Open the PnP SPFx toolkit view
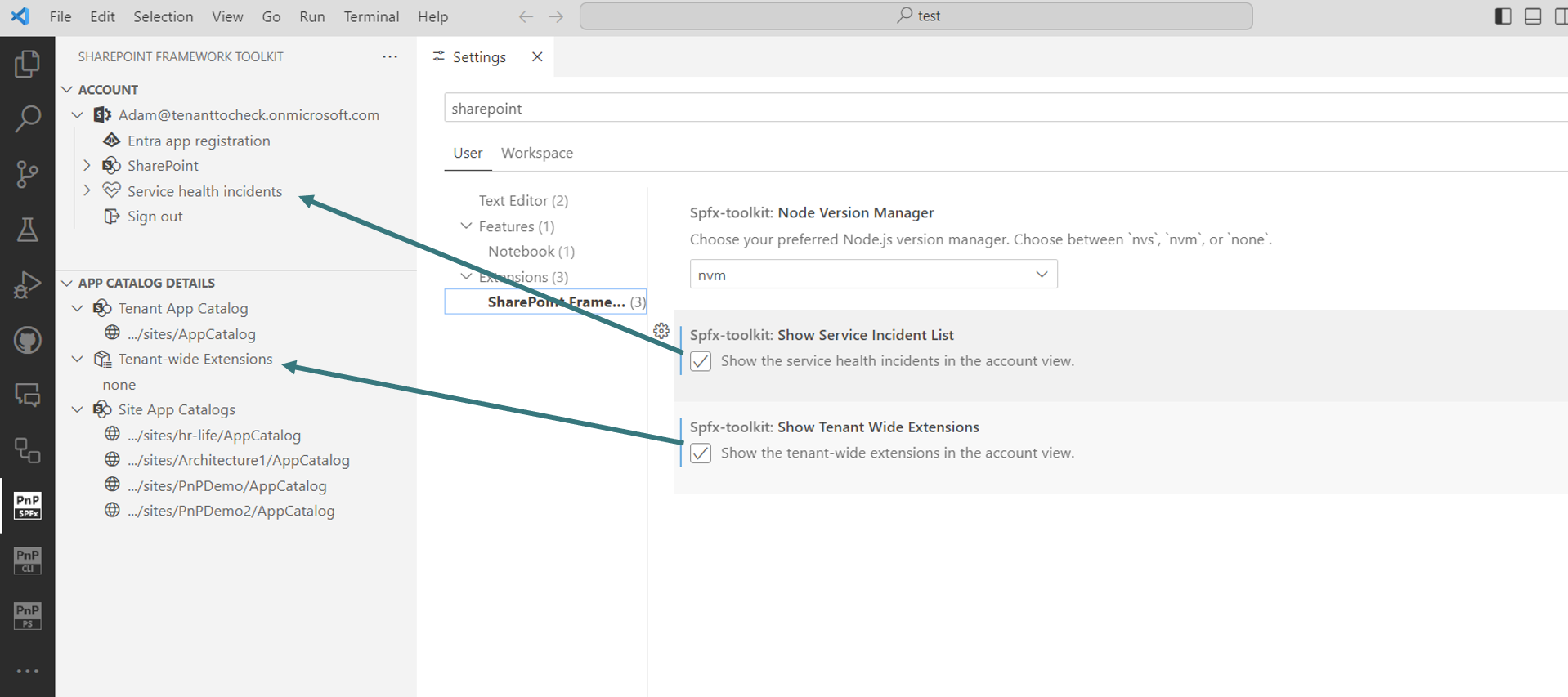 [27, 506]
